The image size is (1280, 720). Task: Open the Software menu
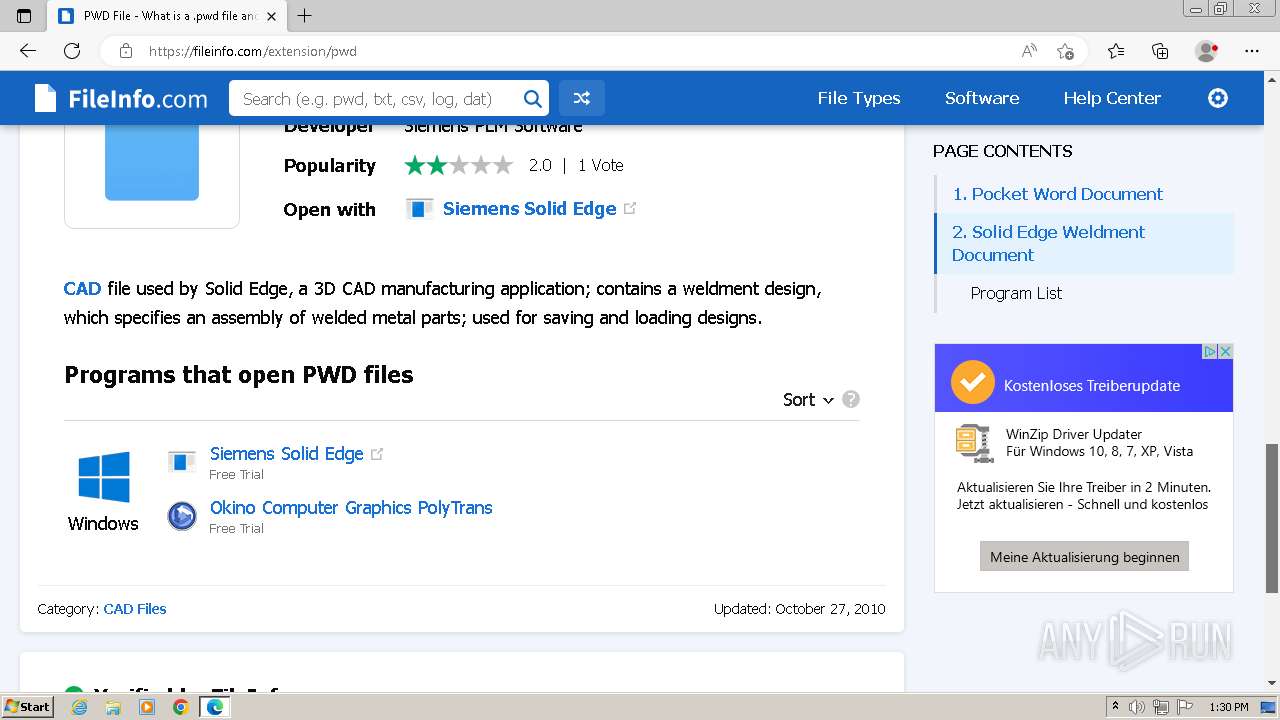pos(982,98)
